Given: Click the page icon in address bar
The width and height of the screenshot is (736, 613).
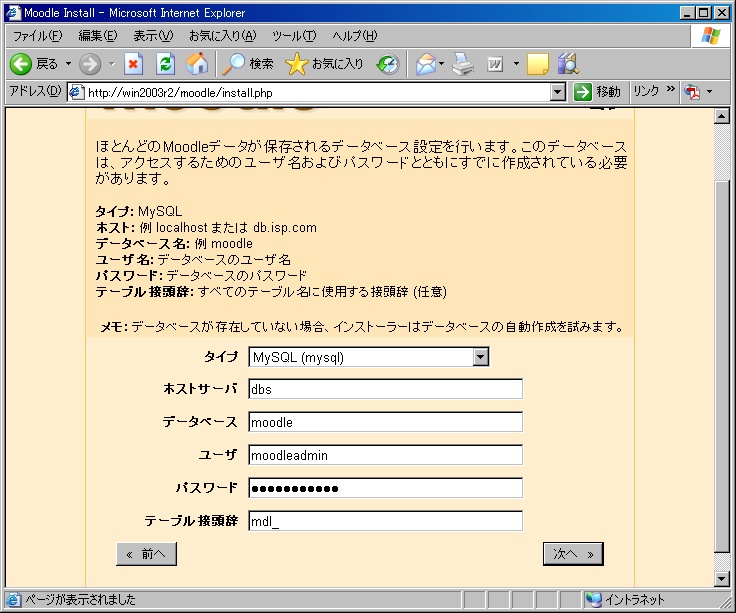Looking at the screenshot, I should (x=77, y=92).
